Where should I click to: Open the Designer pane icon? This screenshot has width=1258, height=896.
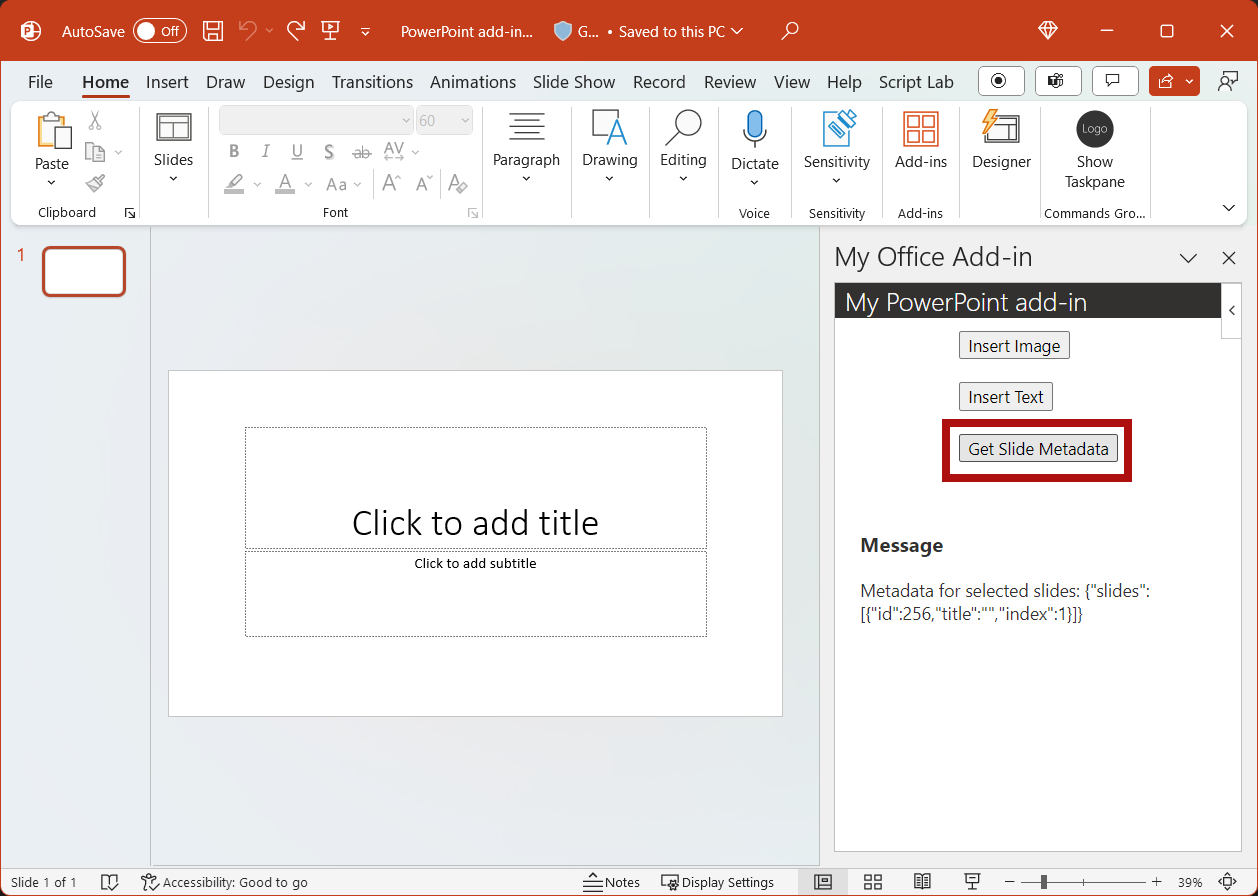[1000, 135]
